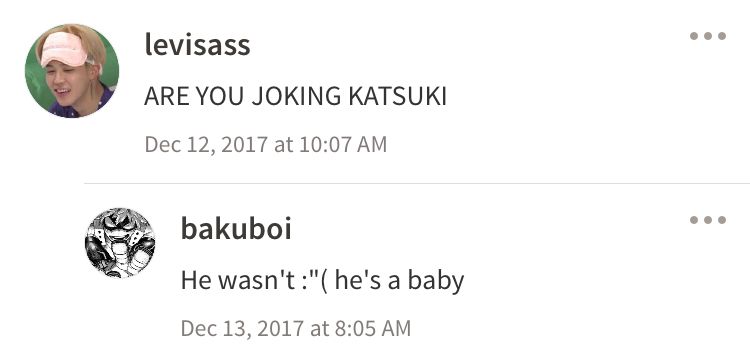The image size is (750, 360).
Task: Click the avatar with pink cap
Action: tap(72, 71)
